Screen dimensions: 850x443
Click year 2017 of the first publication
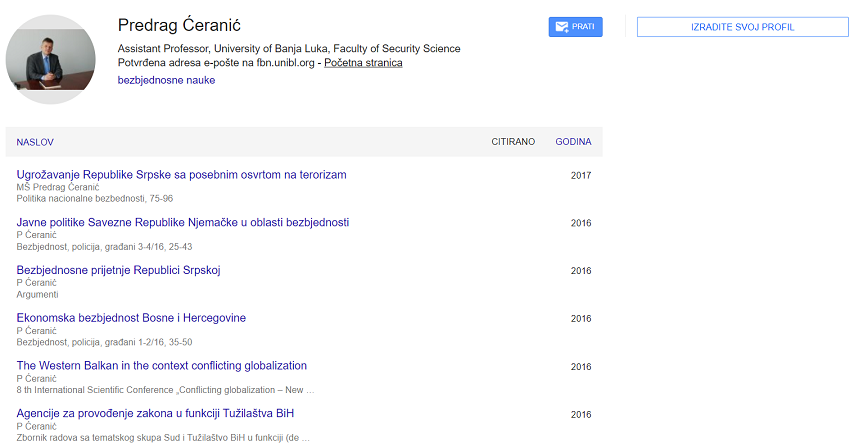(x=581, y=176)
